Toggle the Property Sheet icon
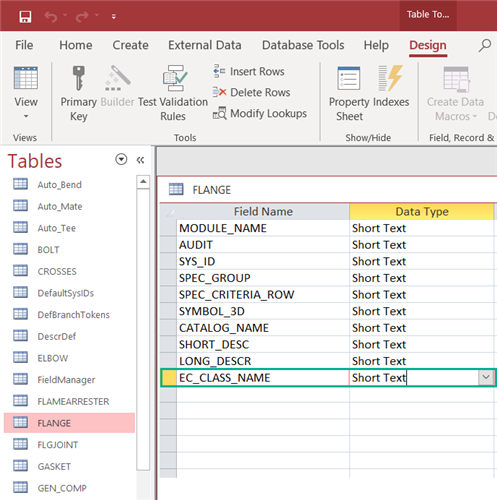This screenshot has width=497, height=500. (349, 79)
